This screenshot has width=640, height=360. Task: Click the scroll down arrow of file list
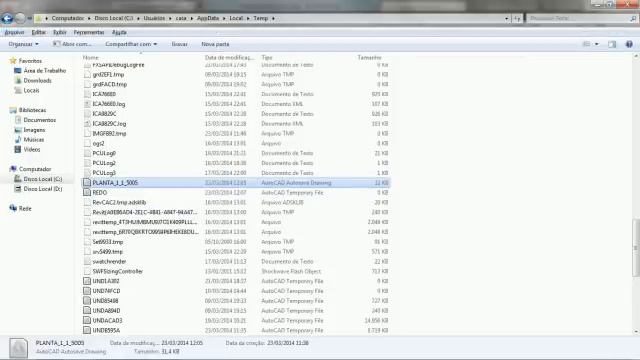(636, 332)
